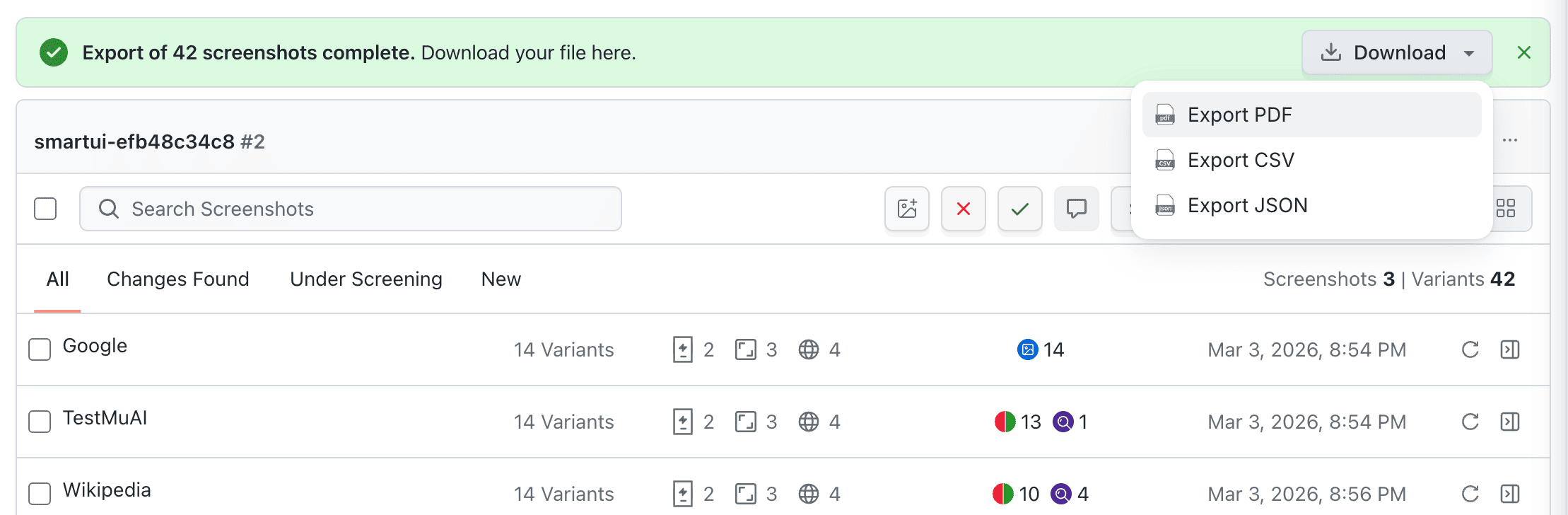
Task: Click the retry icon for Google
Action: pyautogui.click(x=1470, y=349)
